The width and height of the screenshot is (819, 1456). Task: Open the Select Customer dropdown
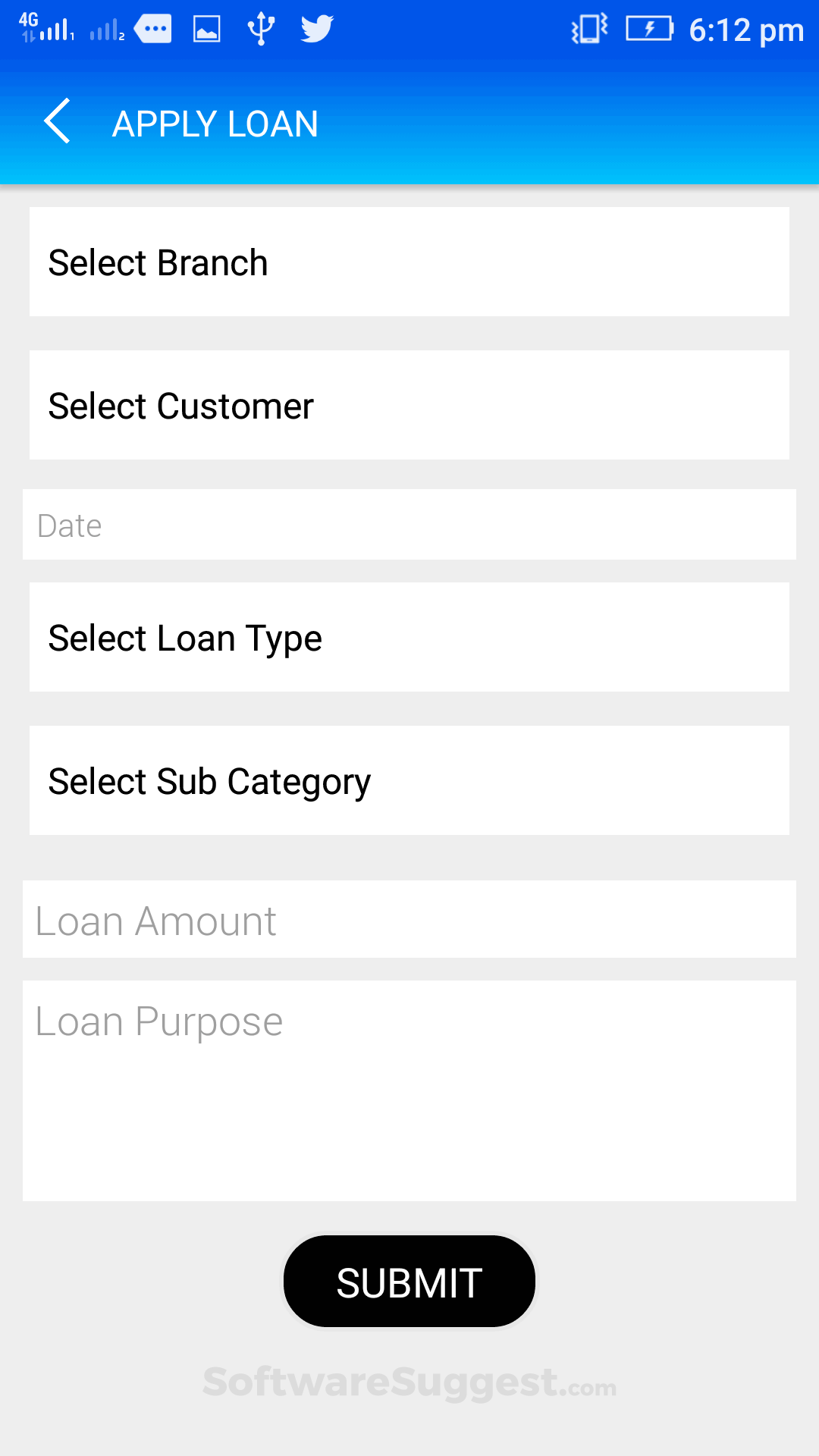pos(409,406)
